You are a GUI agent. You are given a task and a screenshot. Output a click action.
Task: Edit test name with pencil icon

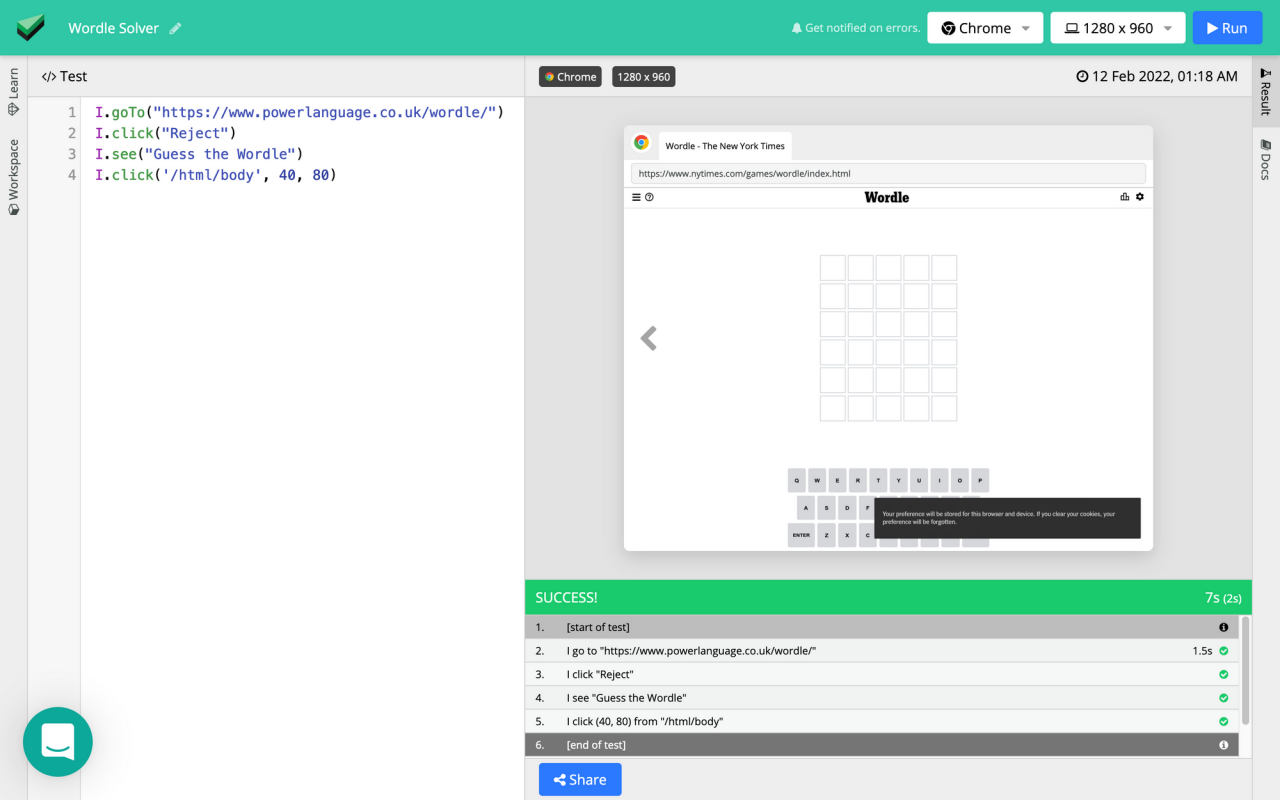tap(176, 28)
